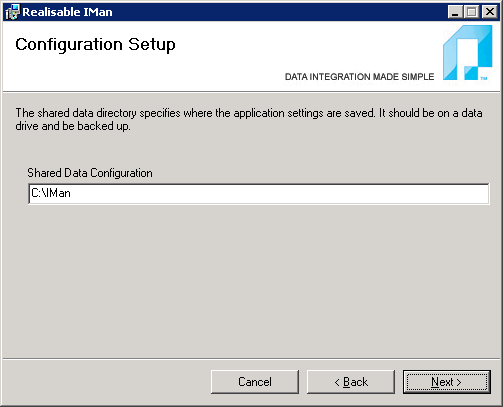
Task: Place cursor after C:\IMan text
Action: tap(71, 194)
